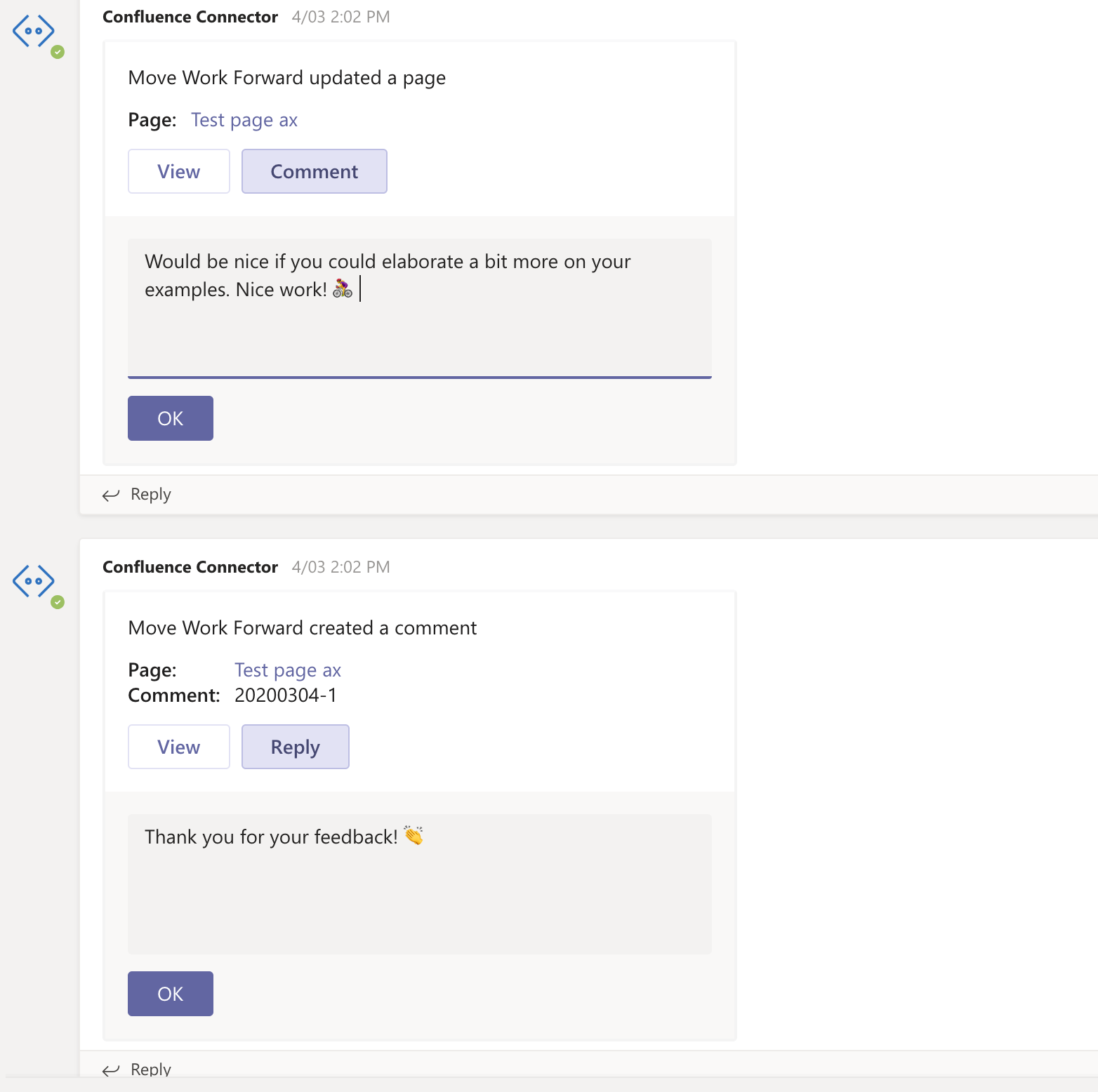Click View on the comment card
The image size is (1098, 1092).
coord(178,747)
